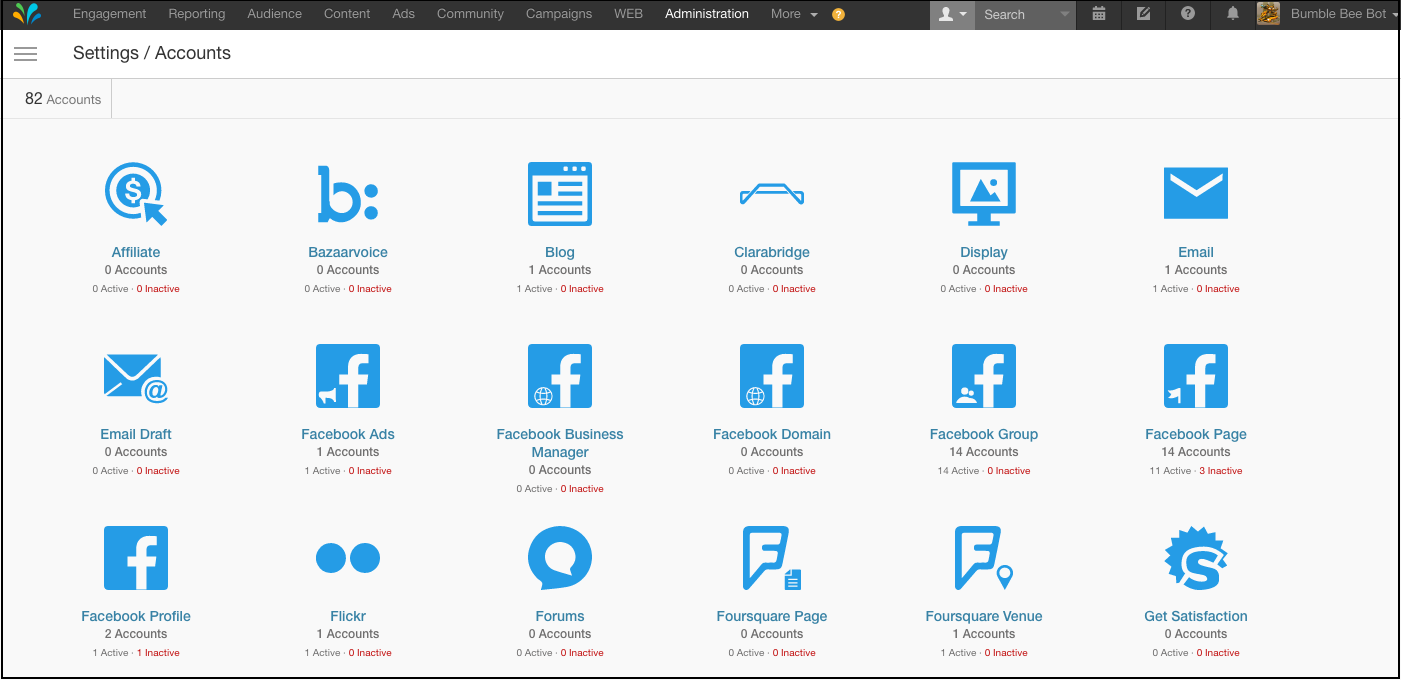The height and width of the screenshot is (680, 1401).
Task: Open the Email envelope icon
Action: [x=1196, y=193]
